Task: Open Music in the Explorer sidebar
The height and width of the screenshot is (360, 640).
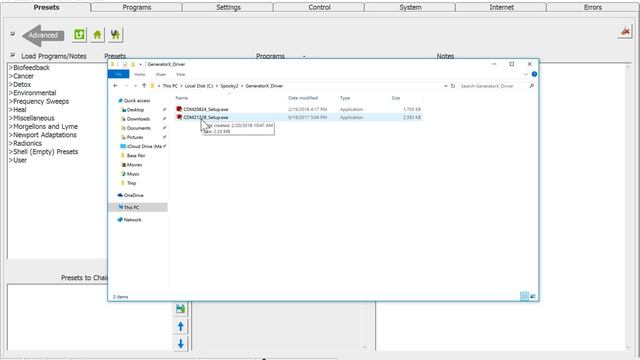Action: coord(130,174)
